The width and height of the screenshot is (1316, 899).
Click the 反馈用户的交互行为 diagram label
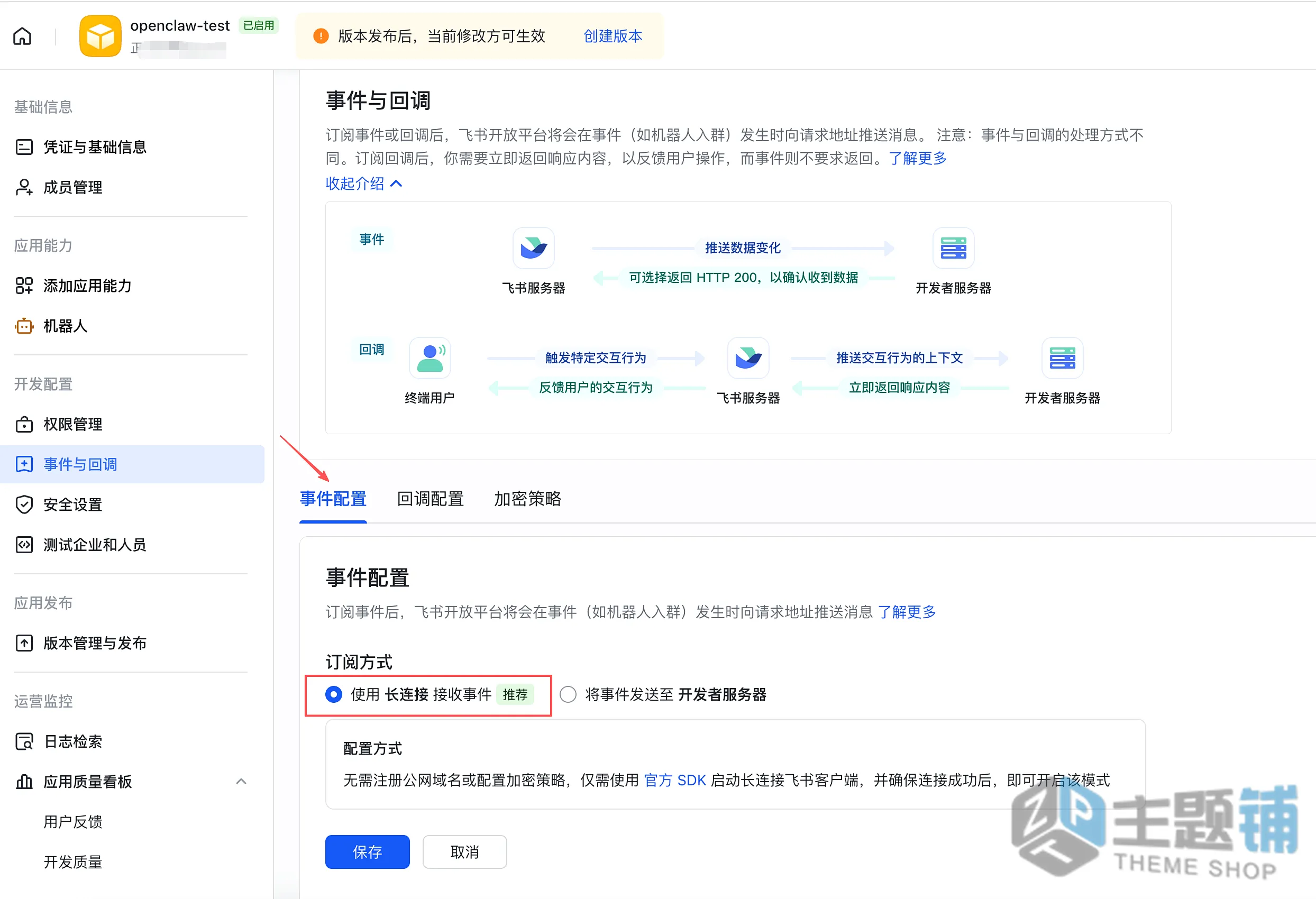[x=596, y=388]
